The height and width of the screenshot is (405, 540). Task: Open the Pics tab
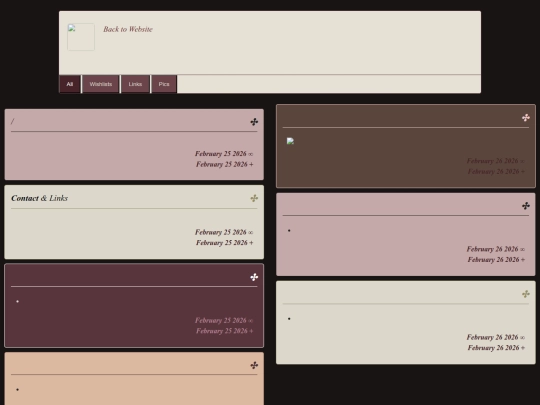164,84
